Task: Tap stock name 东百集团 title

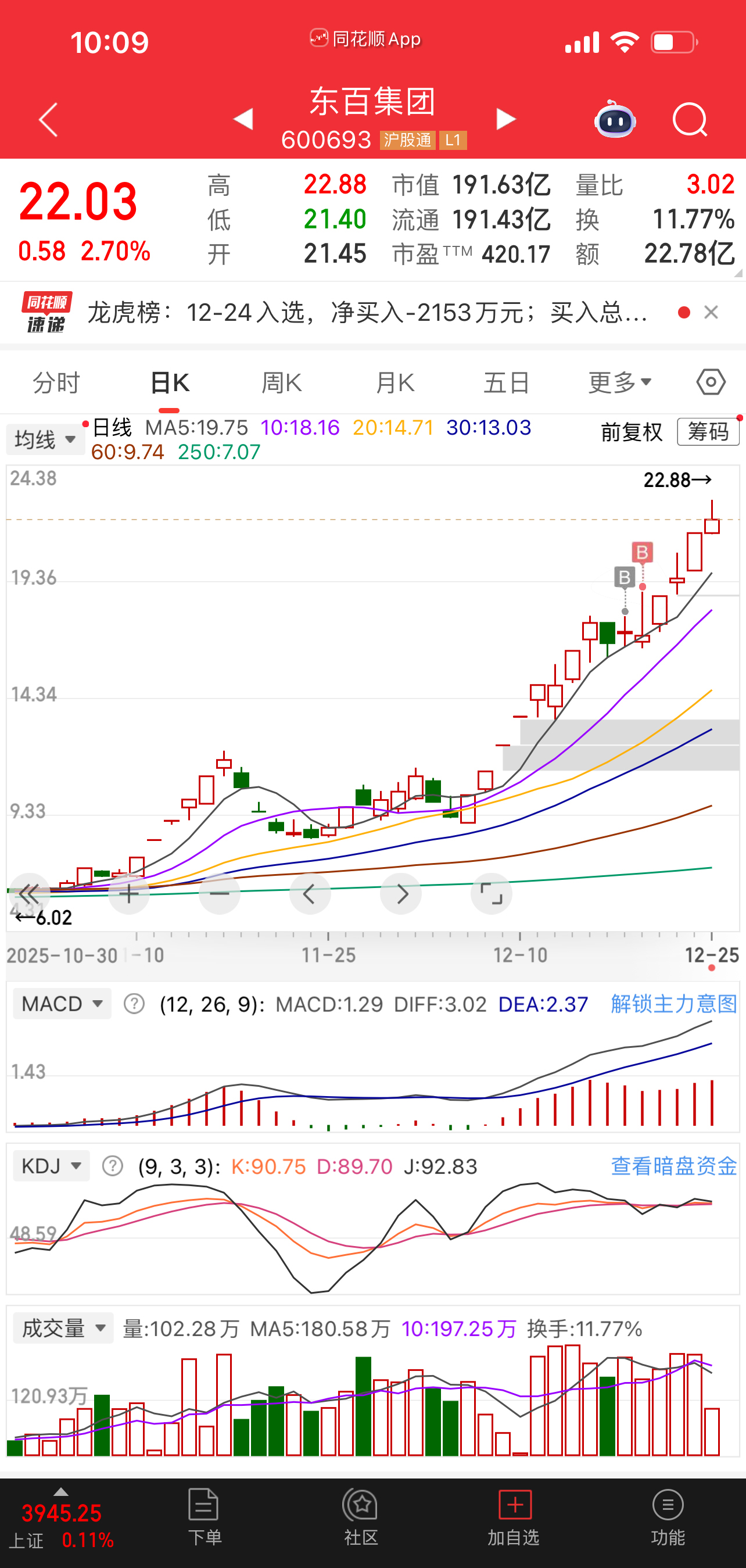Action: (372, 102)
